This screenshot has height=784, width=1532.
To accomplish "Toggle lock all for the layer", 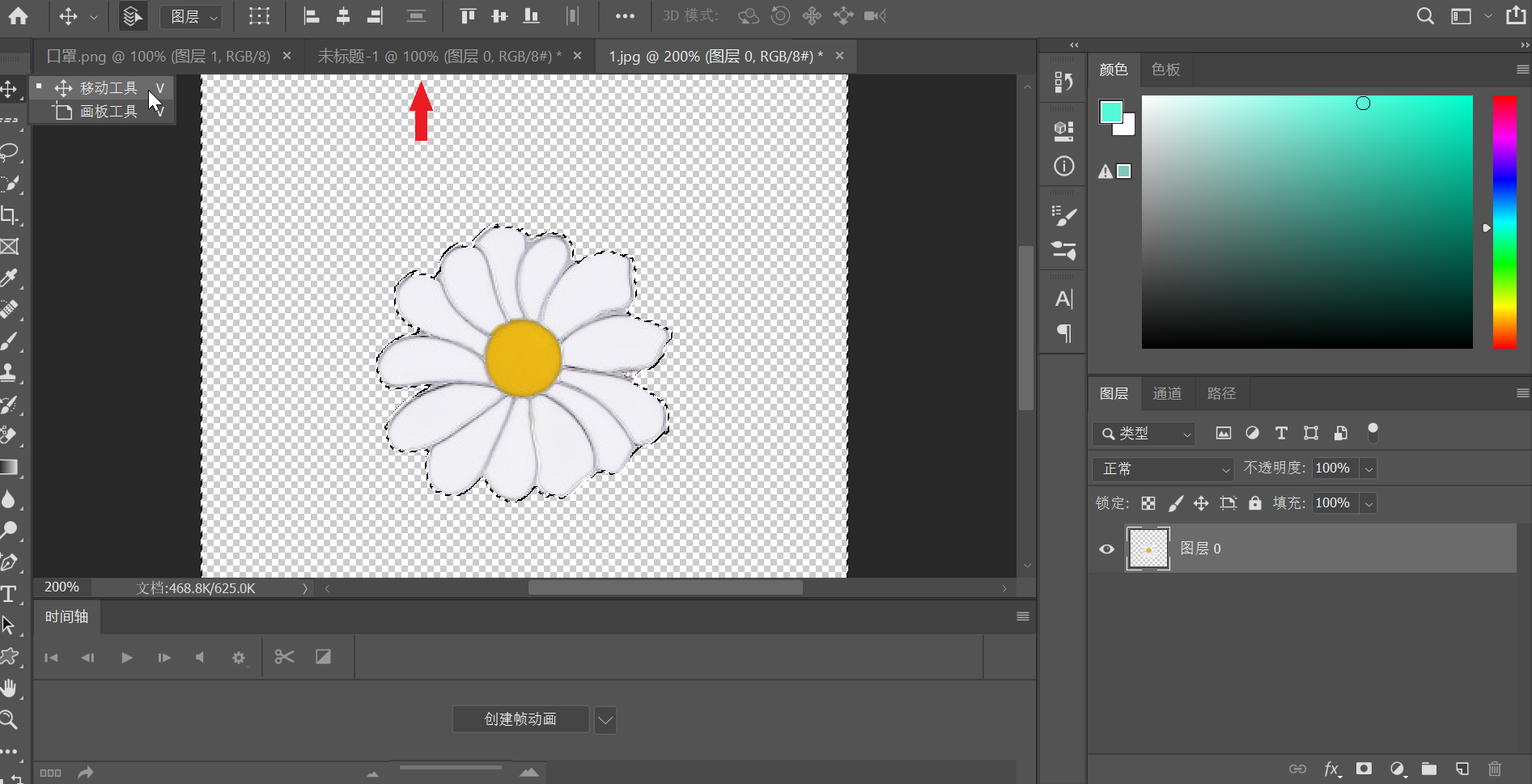I will [x=1254, y=503].
